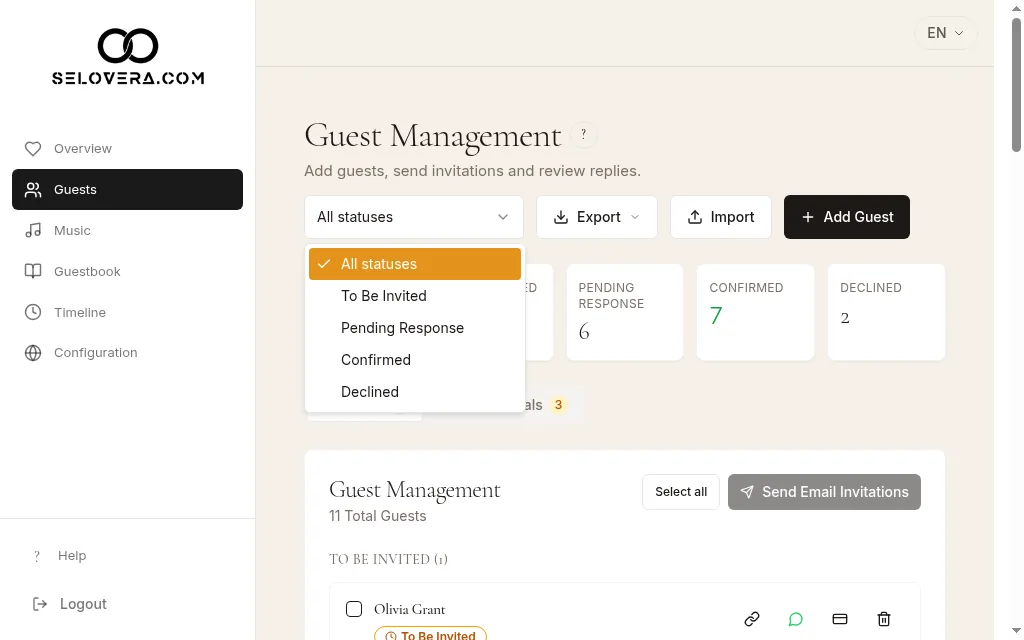Viewport: 1024px width, 640px height.
Task: Open the Guestbook page
Action: pyautogui.click(x=127, y=272)
